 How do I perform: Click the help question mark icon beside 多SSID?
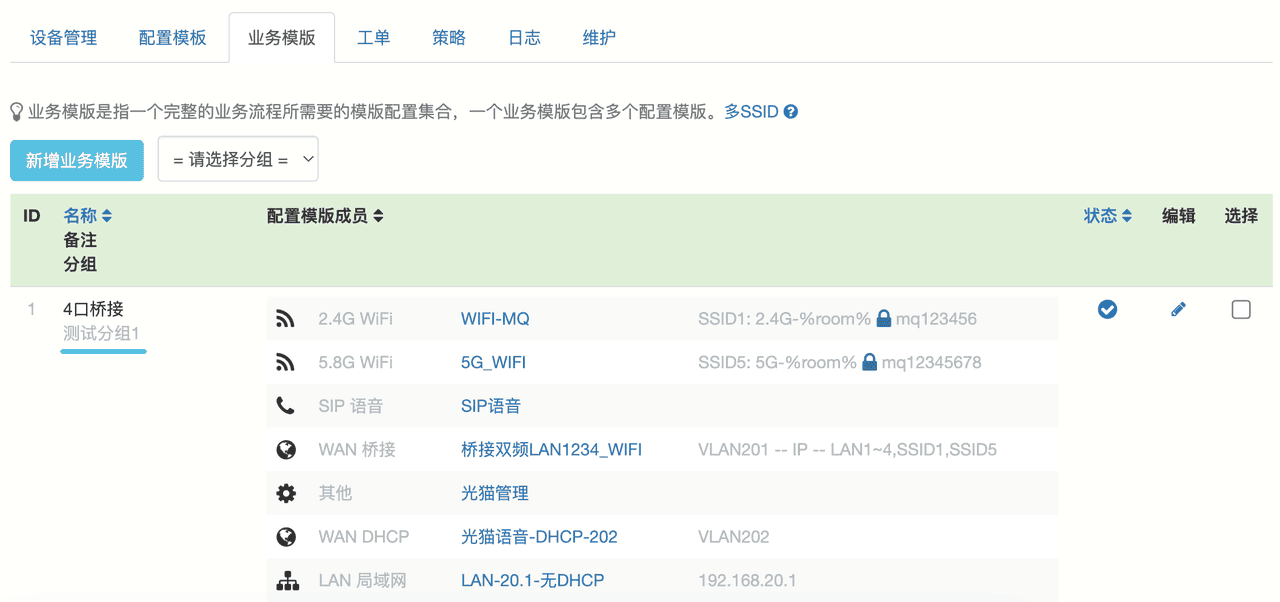pyautogui.click(x=790, y=112)
